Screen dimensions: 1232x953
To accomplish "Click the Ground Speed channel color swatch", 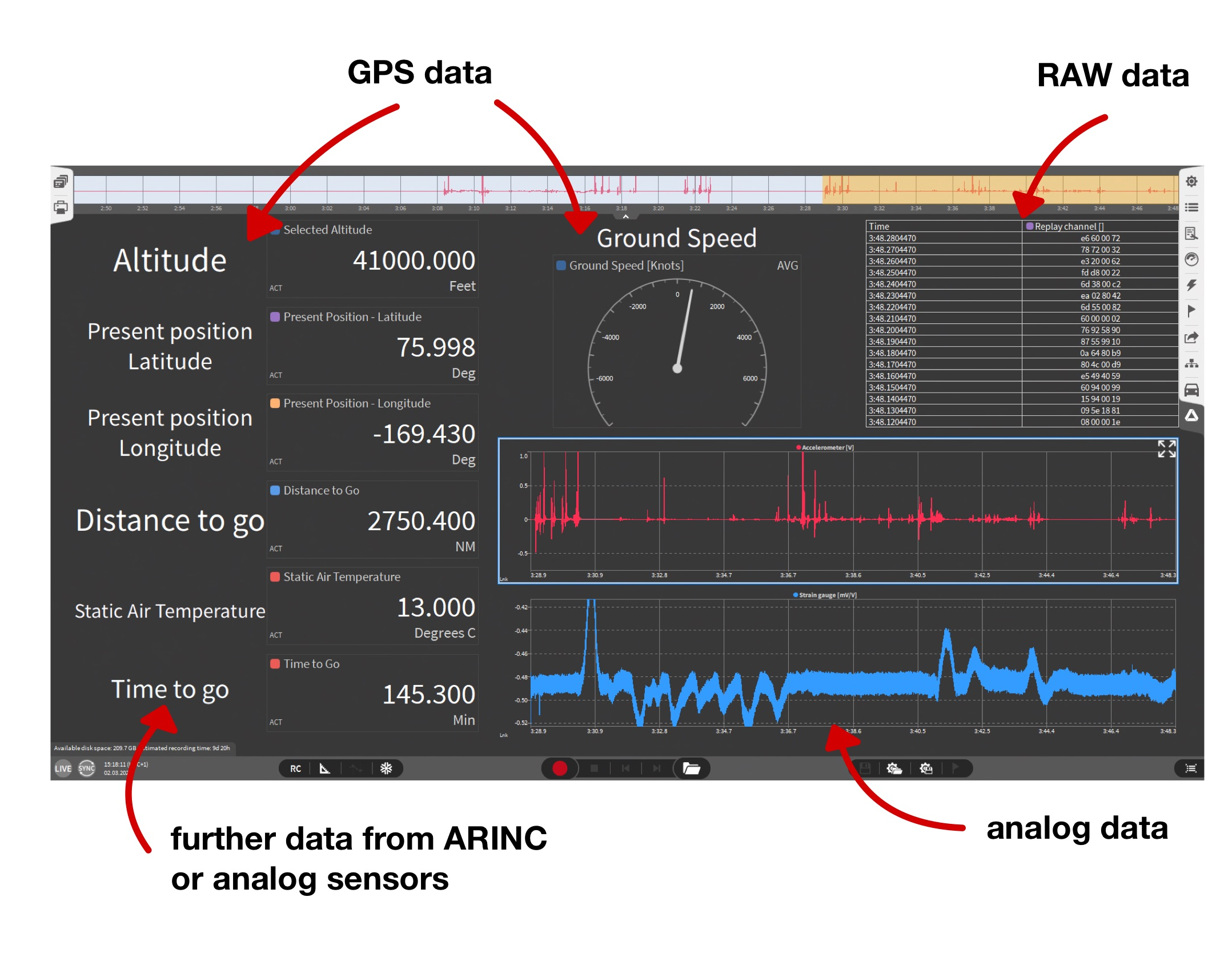I will point(561,265).
